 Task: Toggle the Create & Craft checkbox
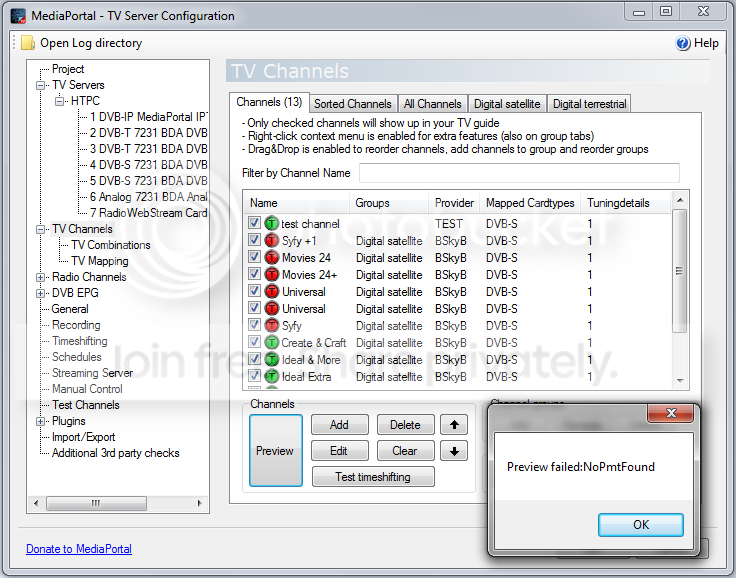(x=254, y=342)
